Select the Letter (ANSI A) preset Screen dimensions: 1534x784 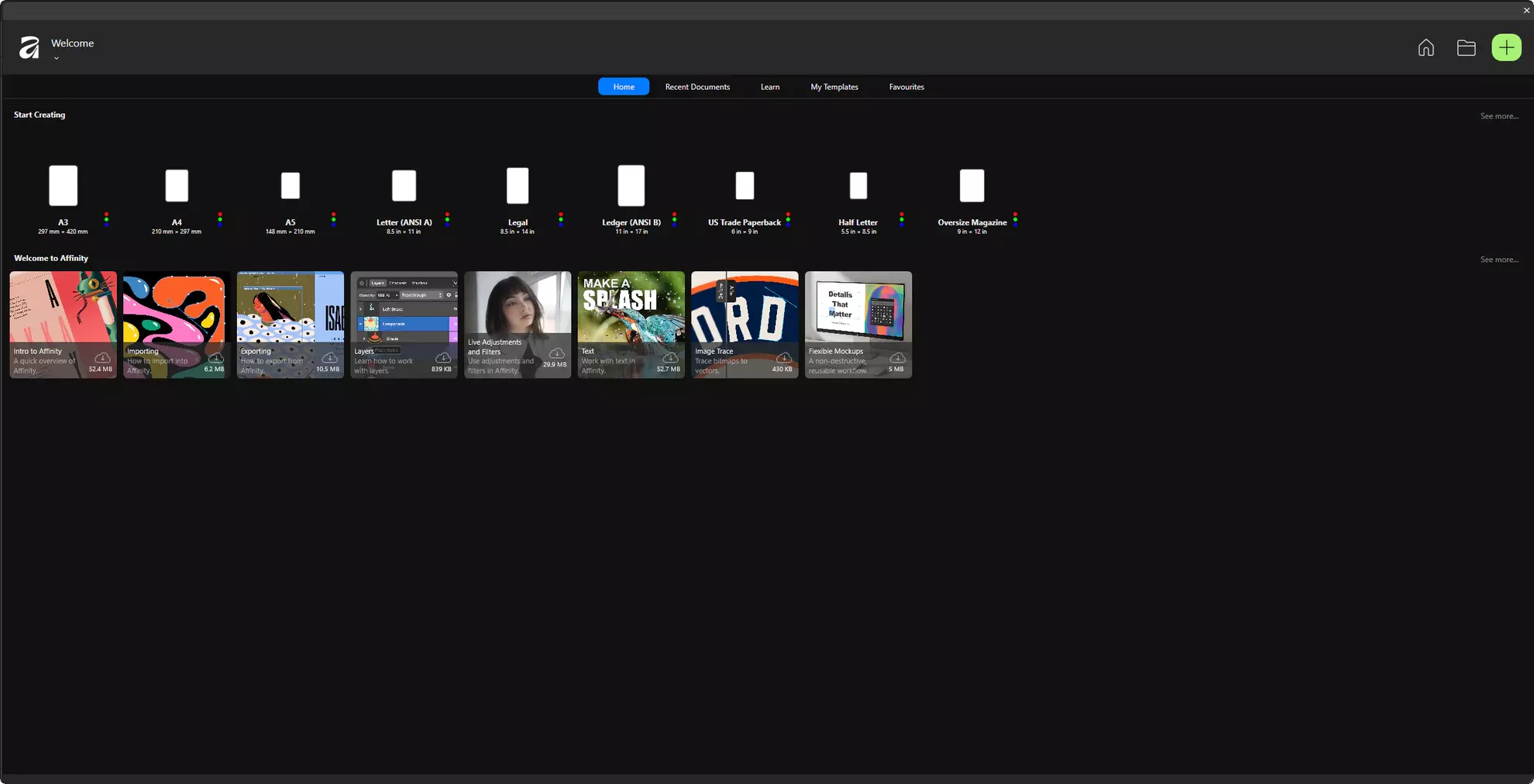[x=404, y=186]
